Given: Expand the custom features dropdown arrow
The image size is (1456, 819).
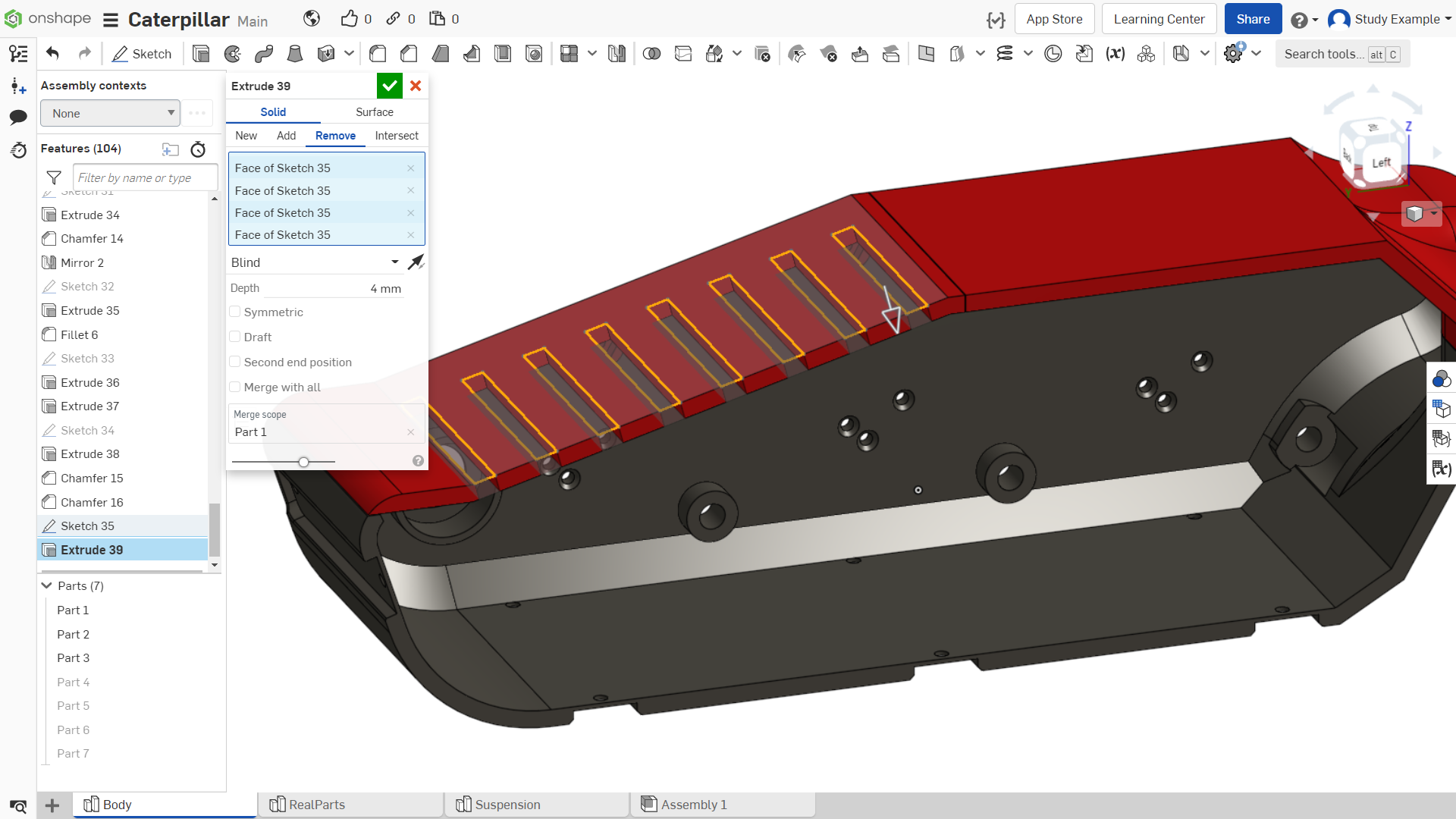Looking at the screenshot, I should pyautogui.click(x=1257, y=54).
